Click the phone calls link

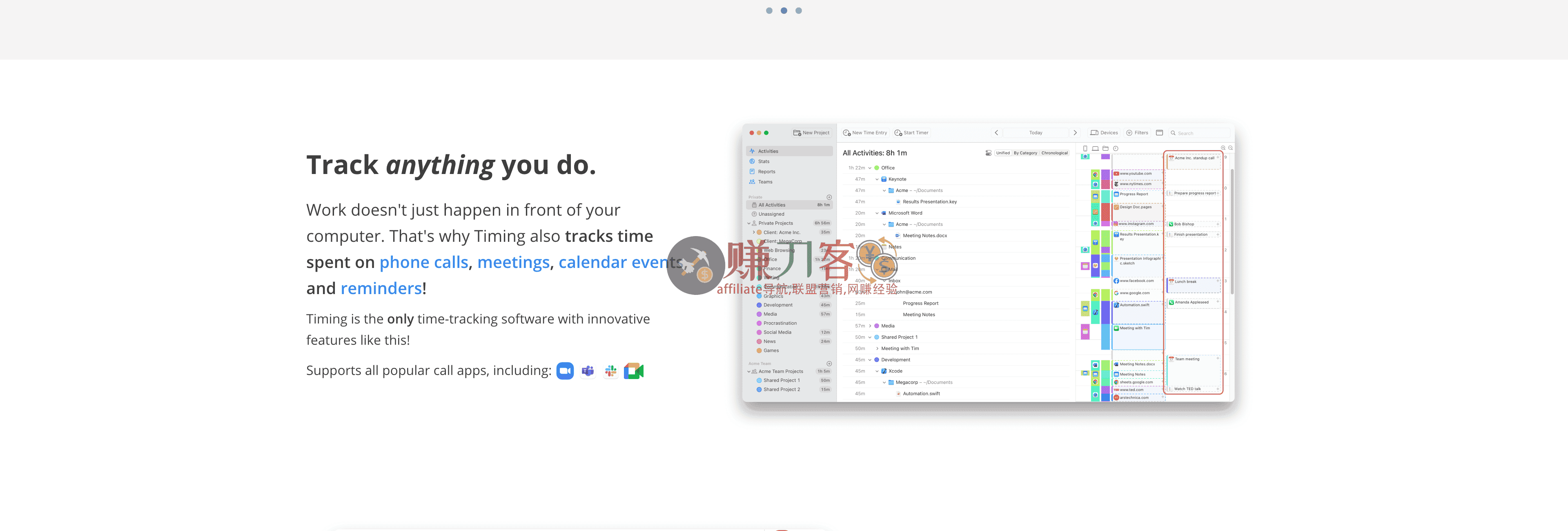[x=424, y=263]
